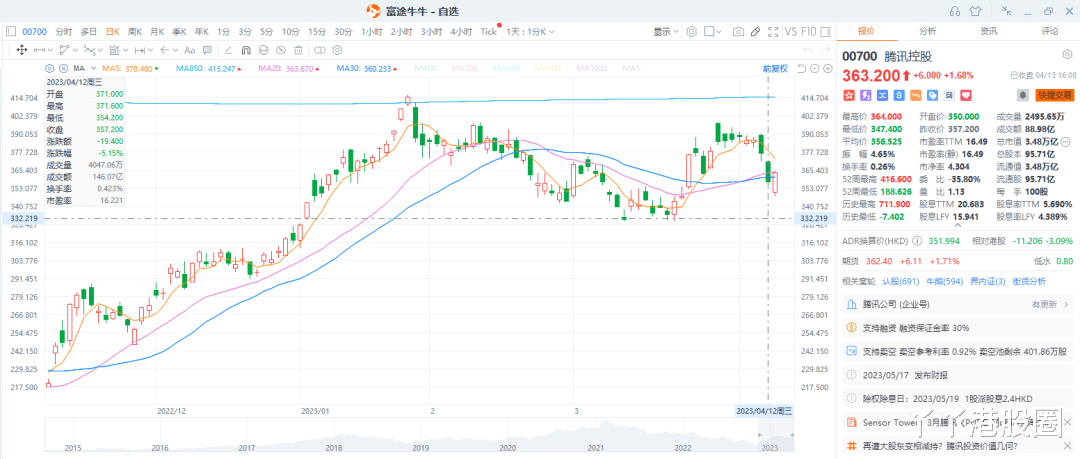Open the 认股(691) warrants link
1080x459 pixels.
tap(900, 281)
